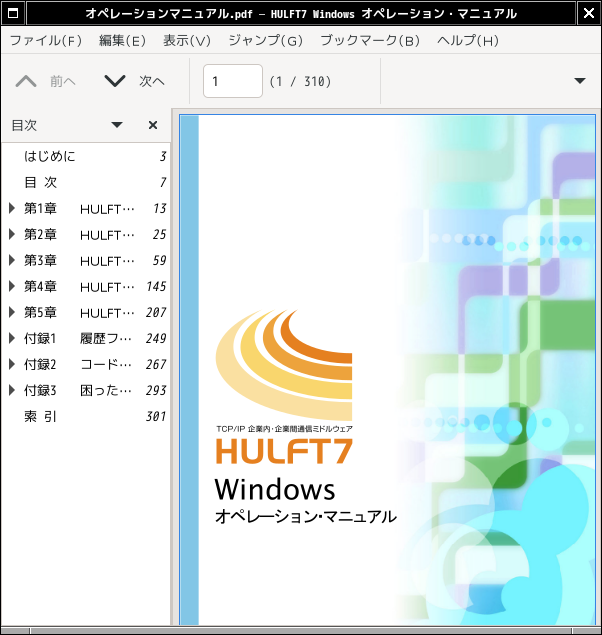Image resolution: width=602 pixels, height=635 pixels.
Task: Click the HULFT7 cover page in viewer
Action: [387, 369]
